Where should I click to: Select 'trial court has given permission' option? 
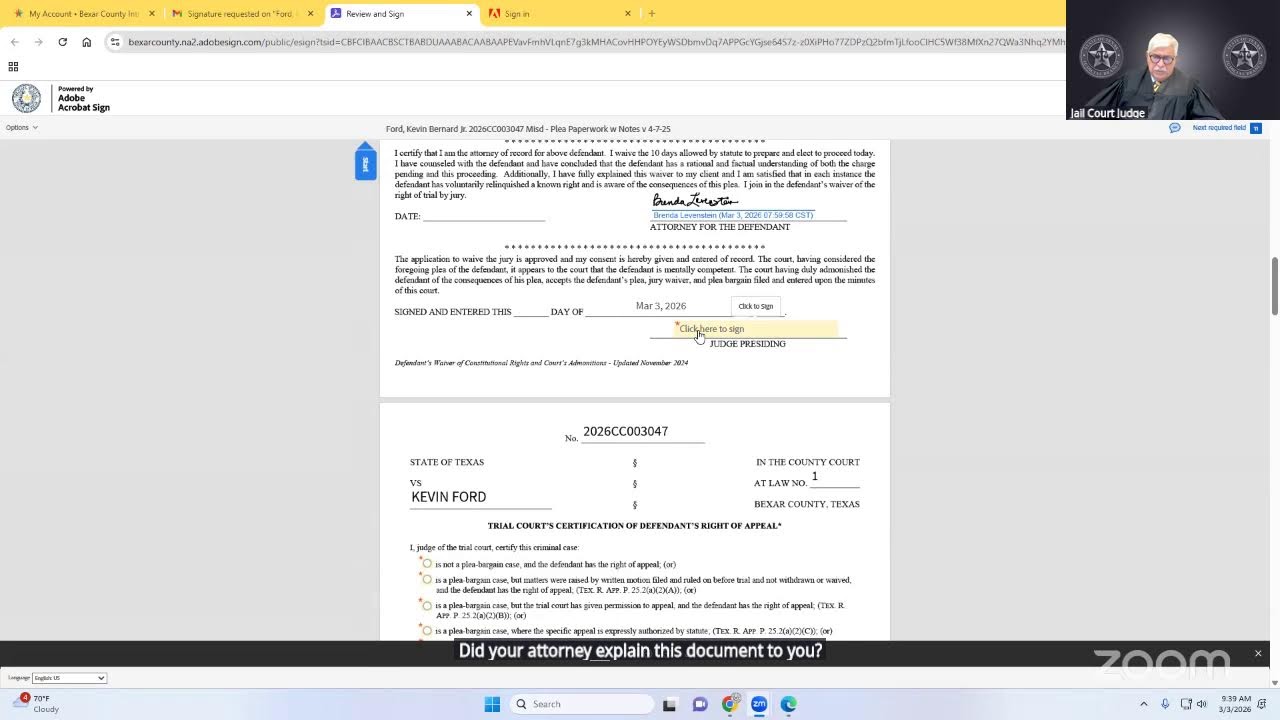tap(427, 605)
